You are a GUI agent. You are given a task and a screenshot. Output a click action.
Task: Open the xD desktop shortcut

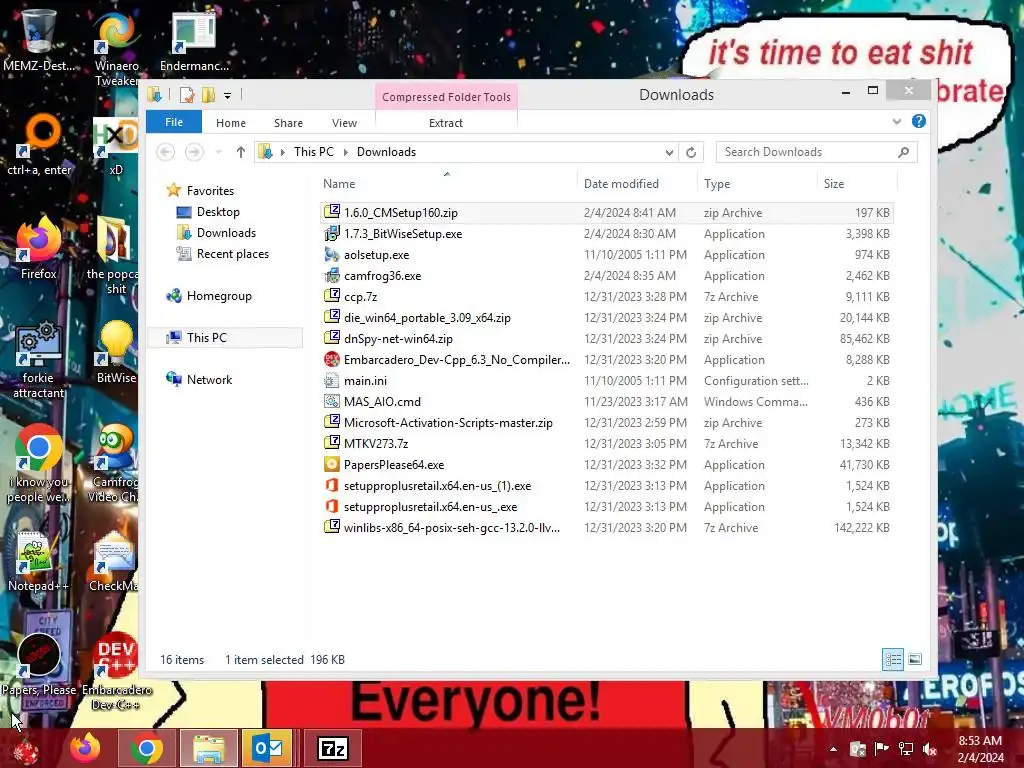(116, 145)
